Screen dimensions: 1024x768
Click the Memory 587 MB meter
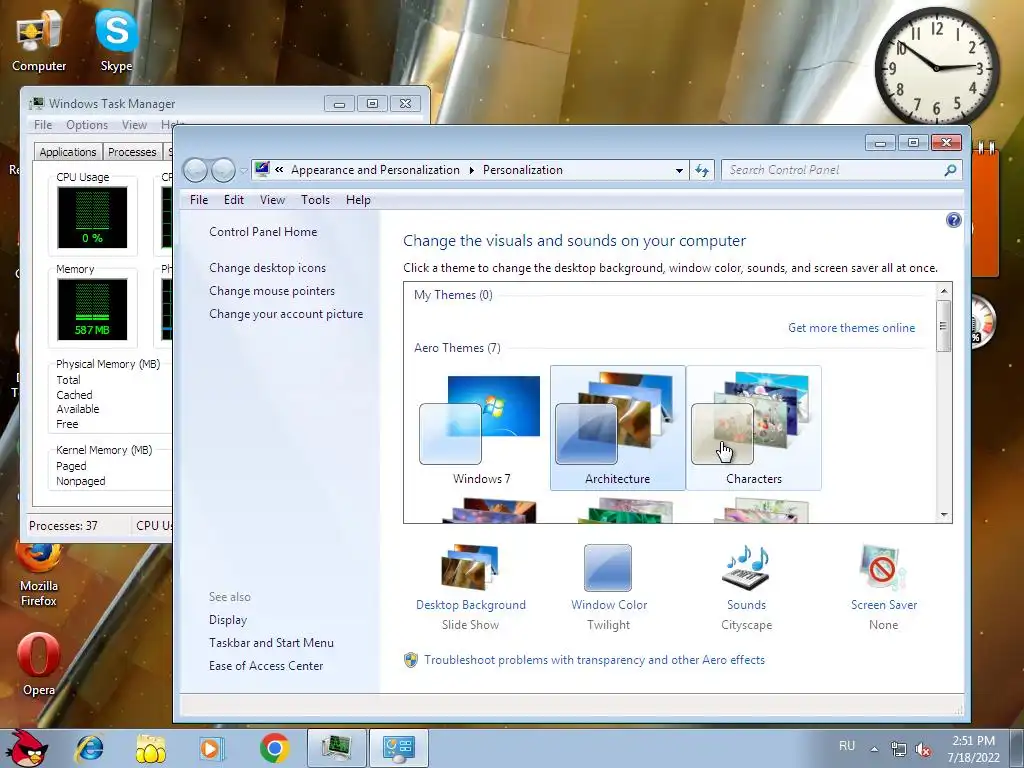92,310
